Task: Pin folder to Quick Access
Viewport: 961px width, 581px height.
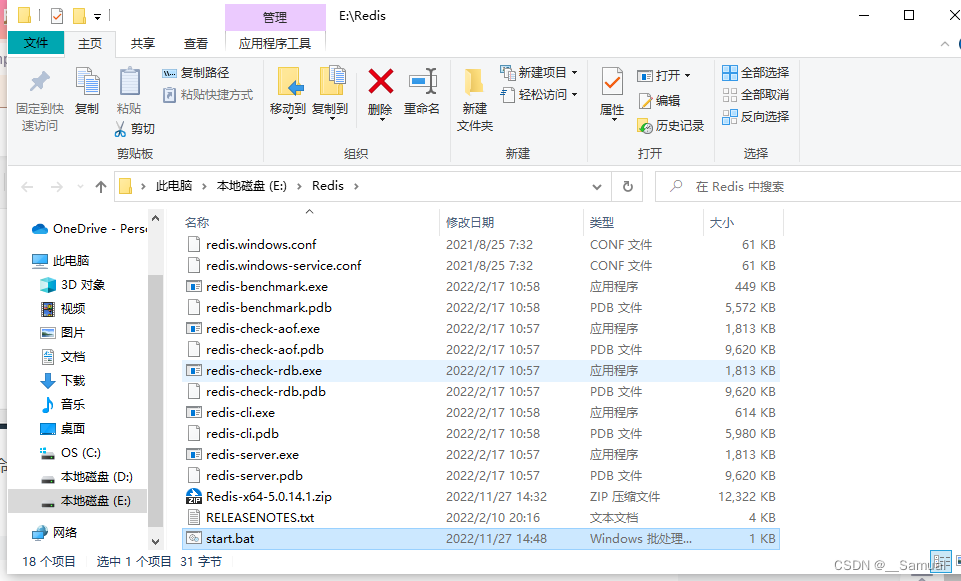Action: pos(40,99)
